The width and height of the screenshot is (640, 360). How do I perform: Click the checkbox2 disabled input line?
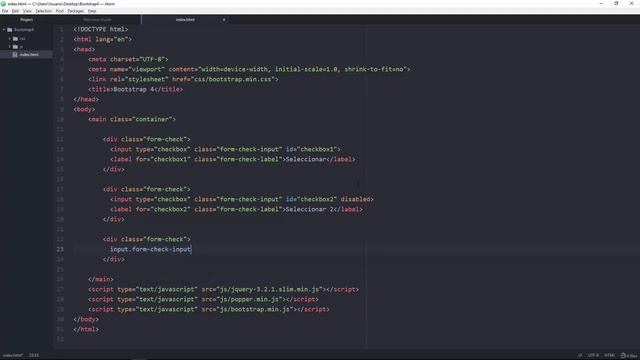click(242, 199)
